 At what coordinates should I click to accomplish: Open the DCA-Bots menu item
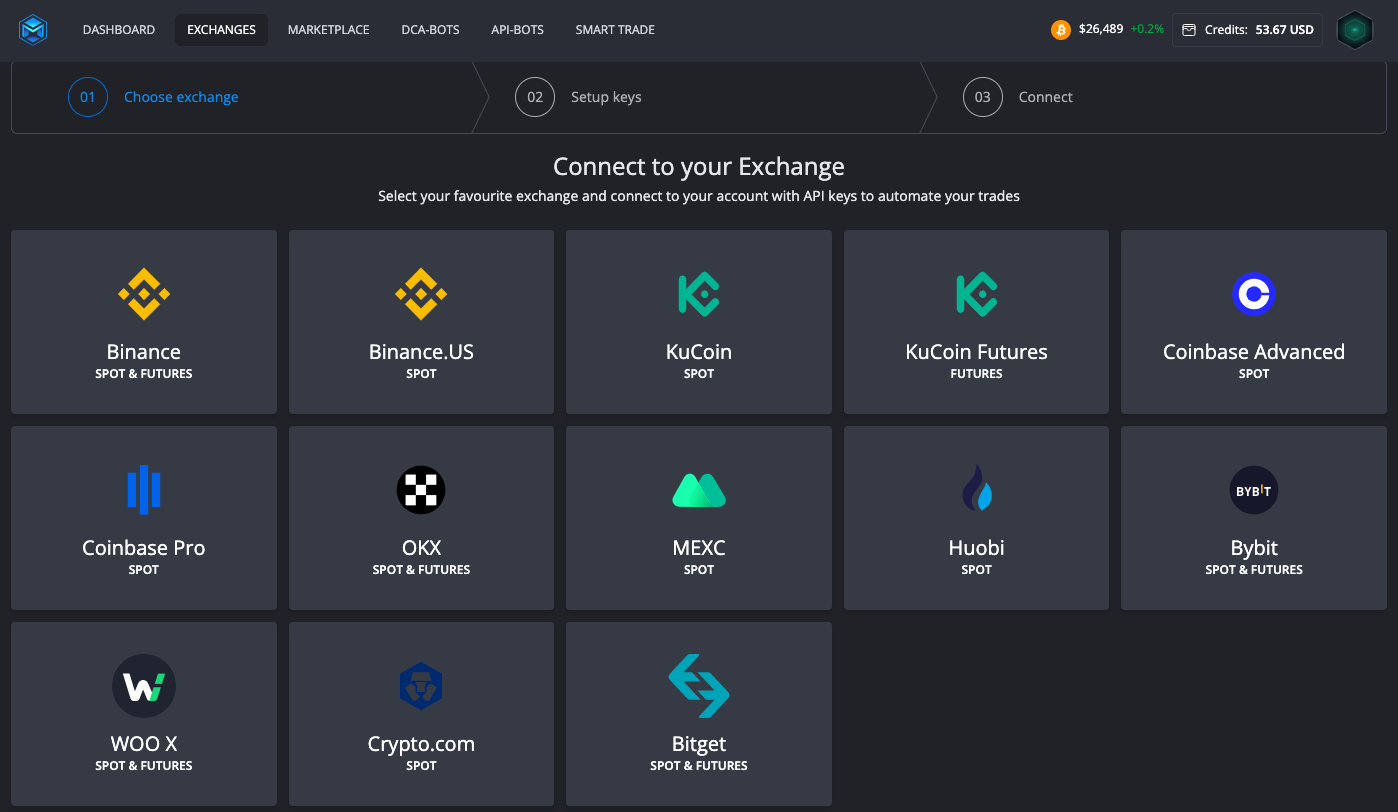tap(430, 30)
